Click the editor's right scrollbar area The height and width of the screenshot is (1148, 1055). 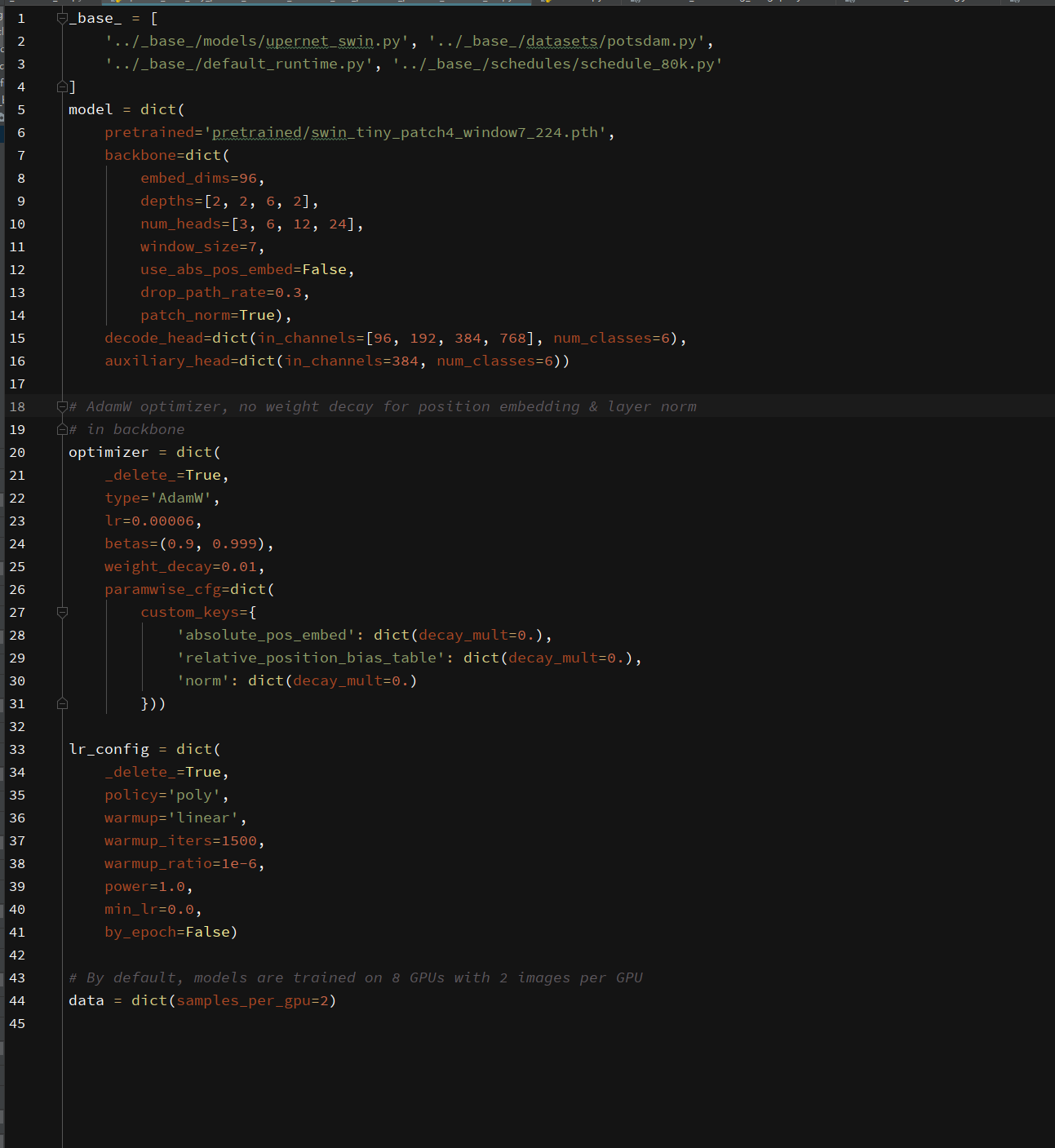[1050, 326]
